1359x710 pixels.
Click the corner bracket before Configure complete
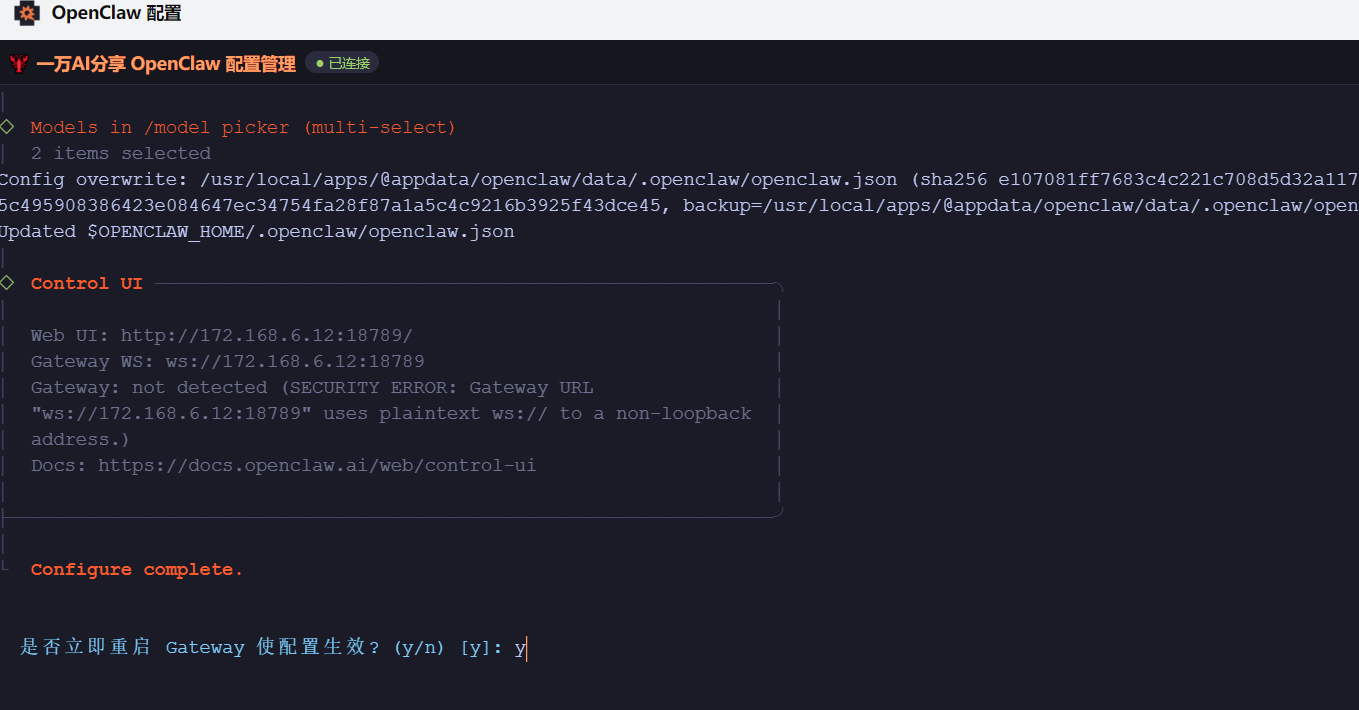click(5, 567)
